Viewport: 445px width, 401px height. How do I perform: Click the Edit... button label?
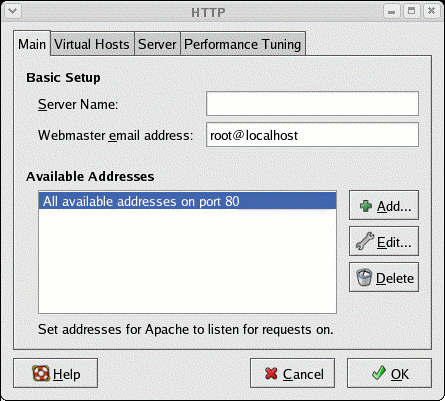point(394,242)
